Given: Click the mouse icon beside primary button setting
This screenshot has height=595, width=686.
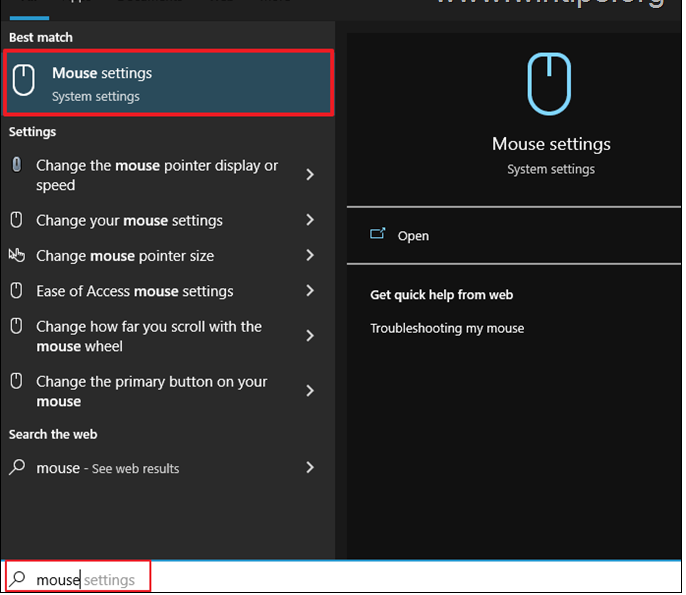Looking at the screenshot, I should [17, 382].
